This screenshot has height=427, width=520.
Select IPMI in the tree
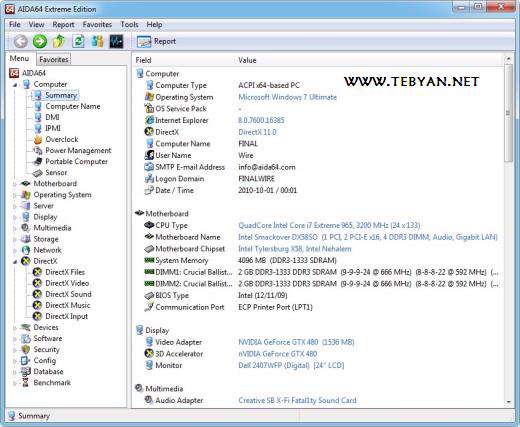(53, 128)
